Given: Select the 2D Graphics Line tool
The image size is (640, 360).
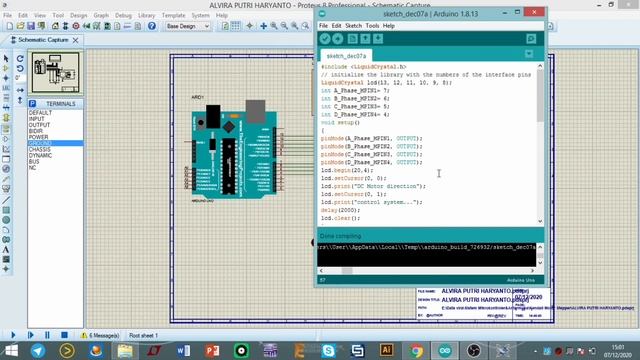Looking at the screenshot, I should [6, 200].
